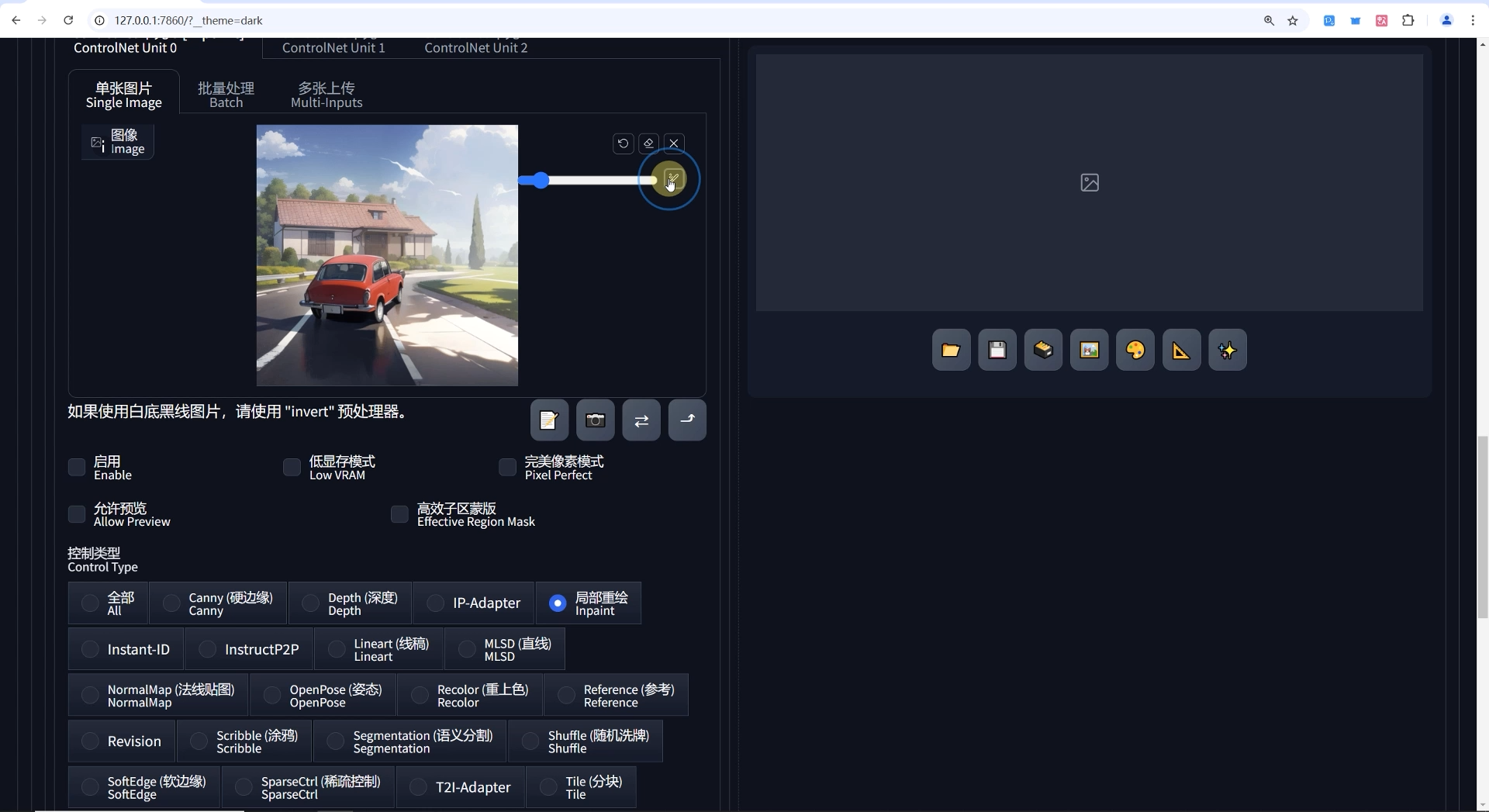The height and width of the screenshot is (812, 1489).
Task: Reload the page
Action: [x=68, y=20]
